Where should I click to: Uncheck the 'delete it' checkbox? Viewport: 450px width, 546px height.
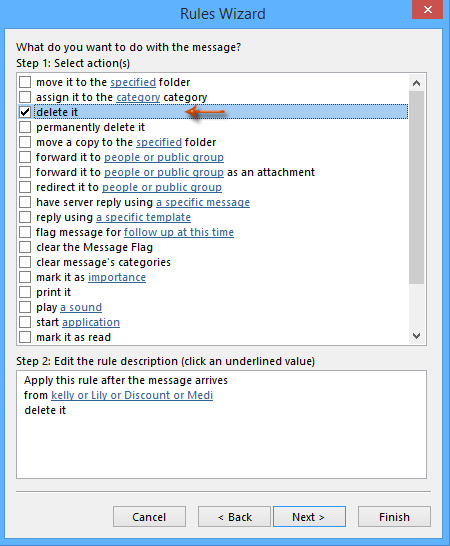click(x=25, y=112)
